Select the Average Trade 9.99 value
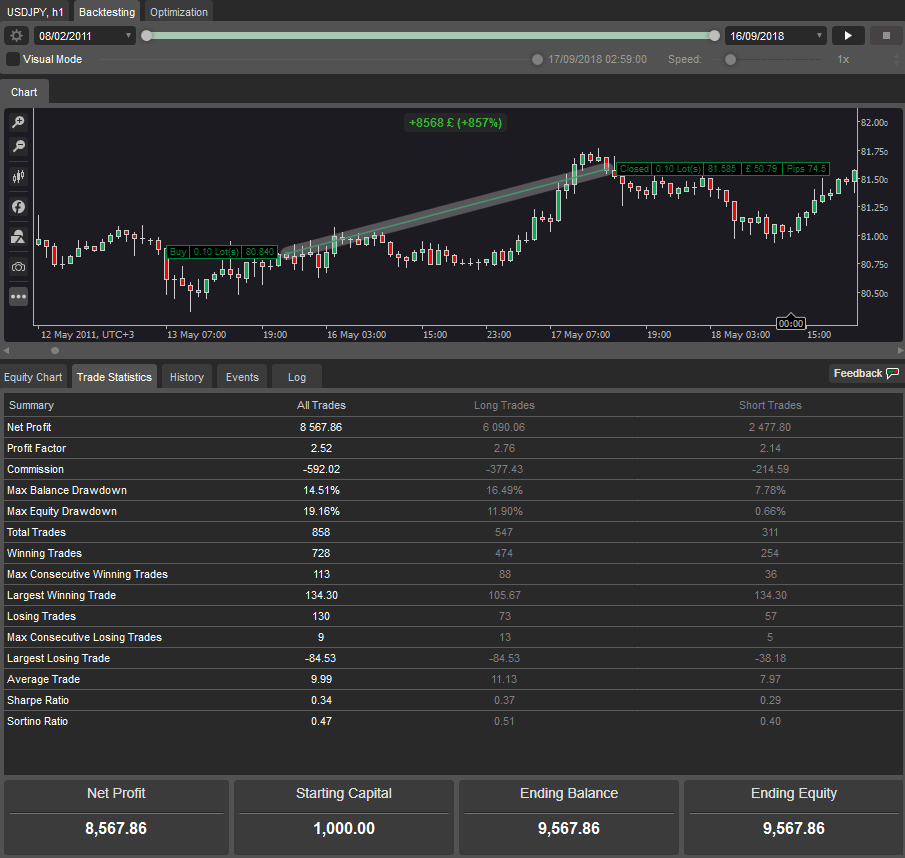This screenshot has width=905, height=858. (x=321, y=679)
